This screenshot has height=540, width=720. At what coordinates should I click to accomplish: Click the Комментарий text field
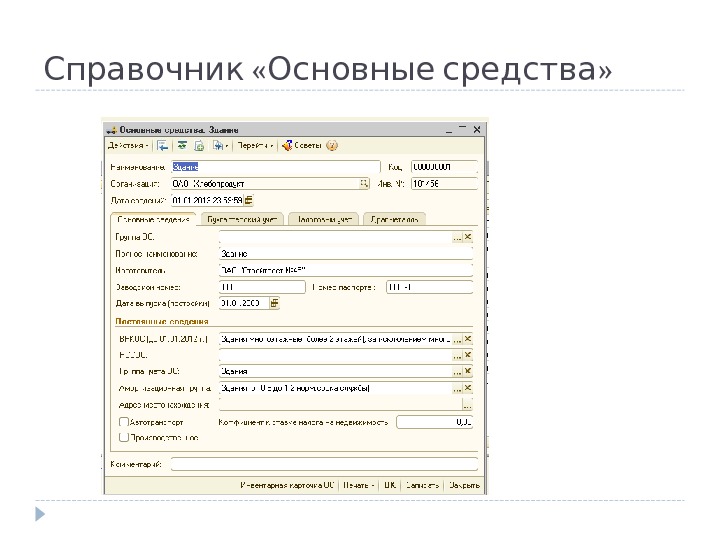coord(324,464)
